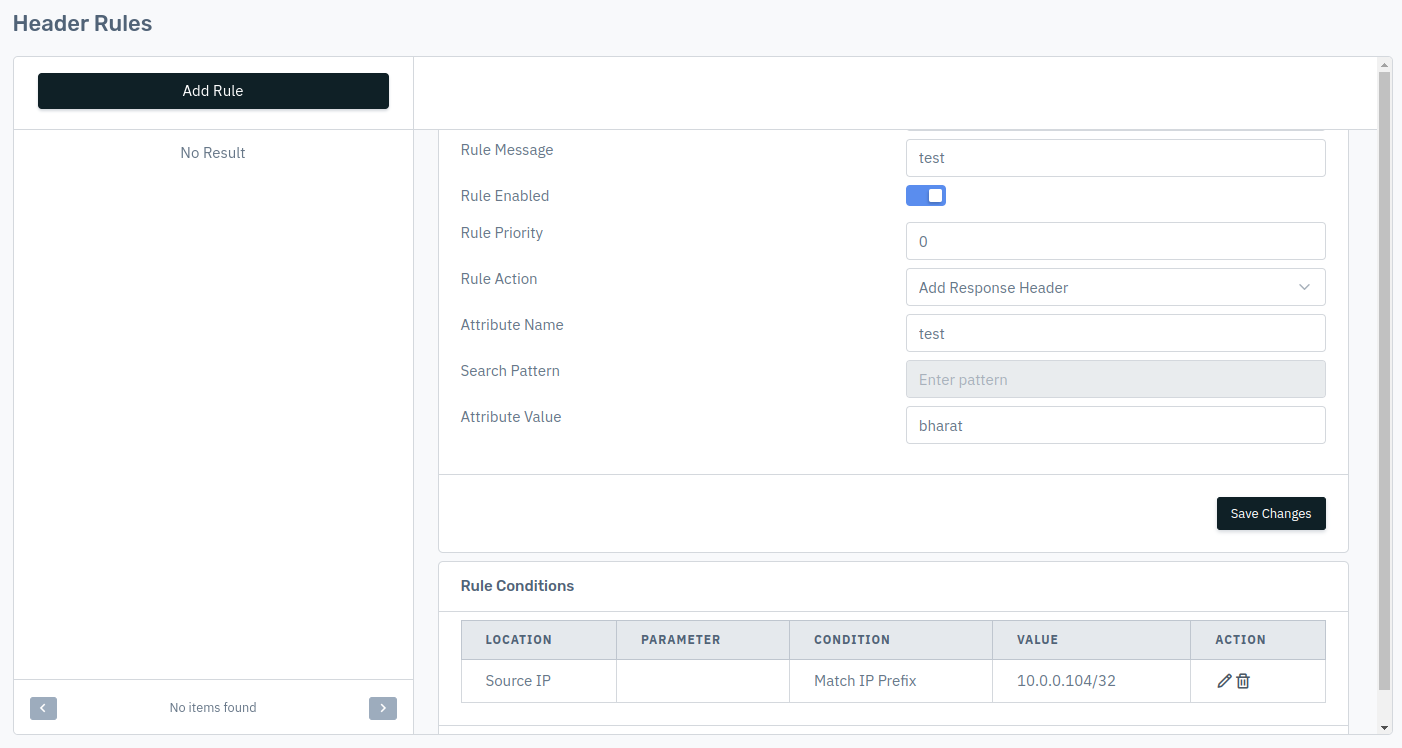Focus the Rule Priority input field
1402x748 pixels.
(1116, 241)
